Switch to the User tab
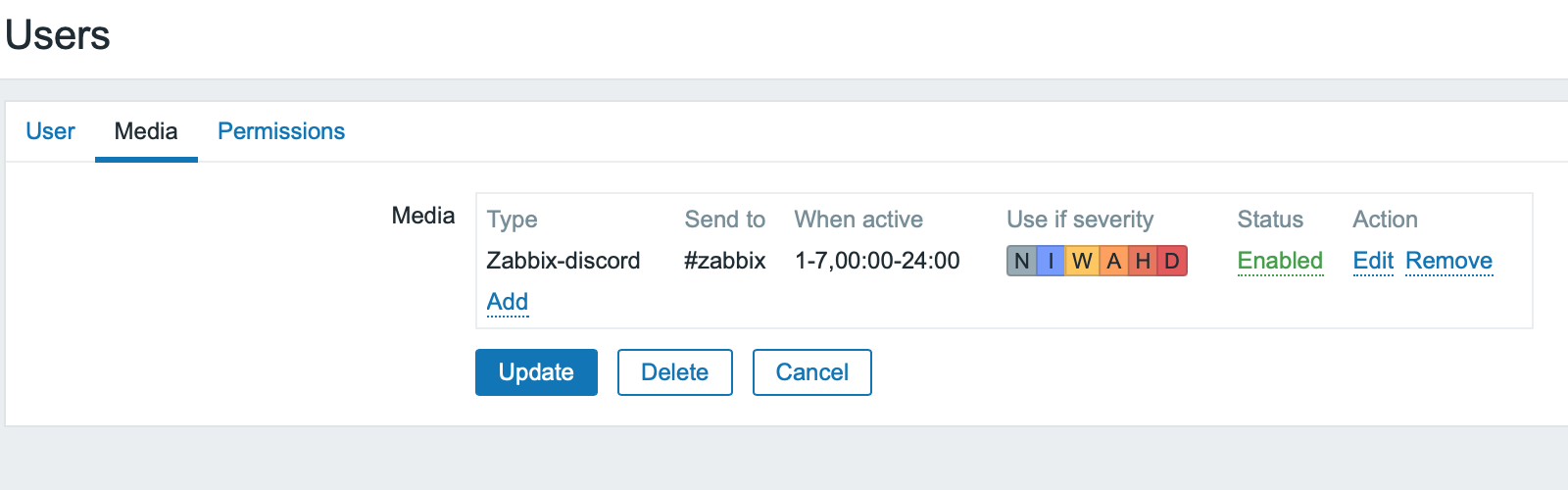The width and height of the screenshot is (1568, 490). point(50,131)
